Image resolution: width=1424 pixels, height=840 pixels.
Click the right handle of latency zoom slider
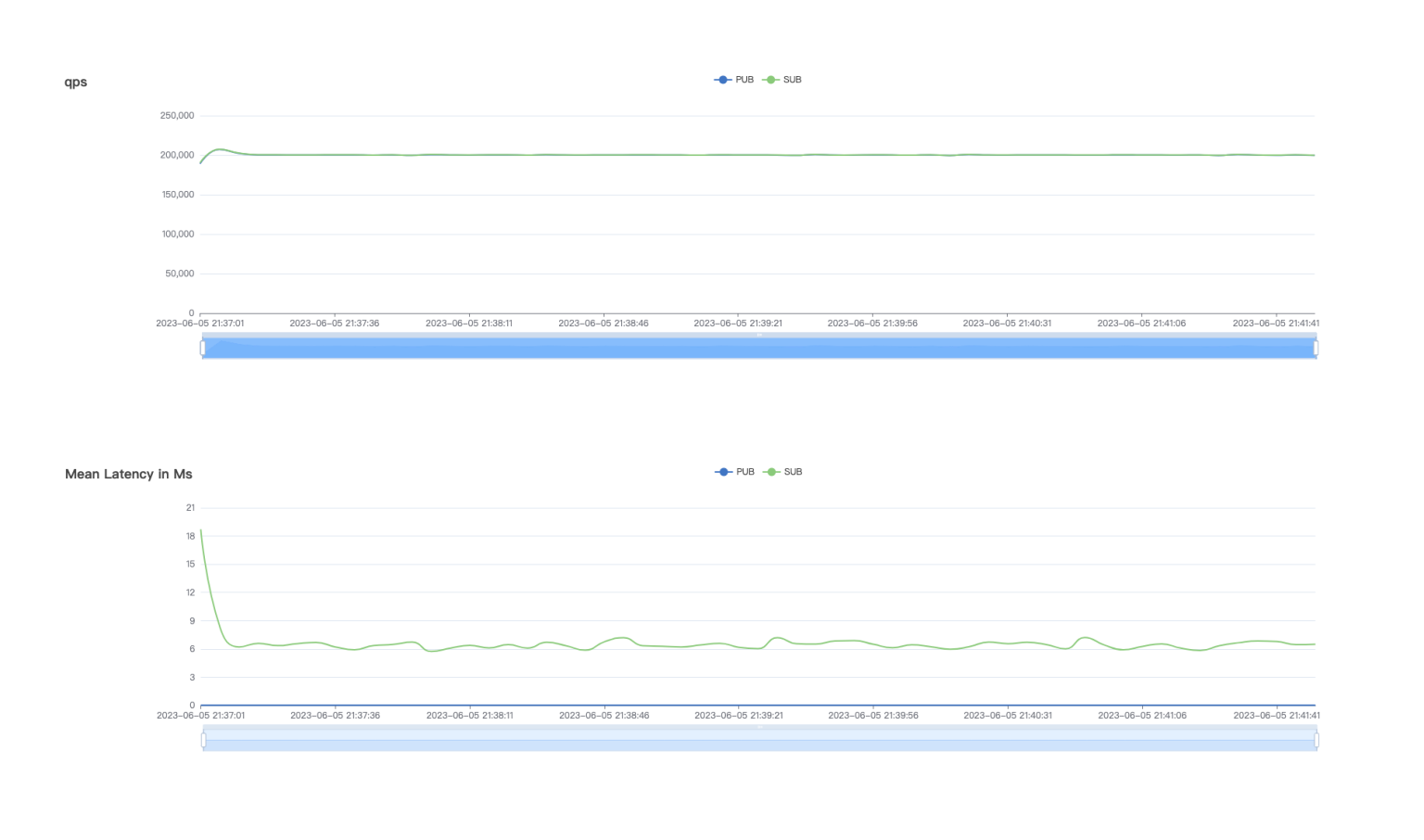1315,738
